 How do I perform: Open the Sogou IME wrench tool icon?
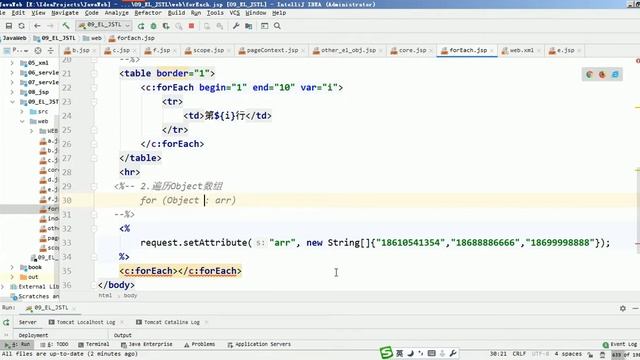point(453,353)
